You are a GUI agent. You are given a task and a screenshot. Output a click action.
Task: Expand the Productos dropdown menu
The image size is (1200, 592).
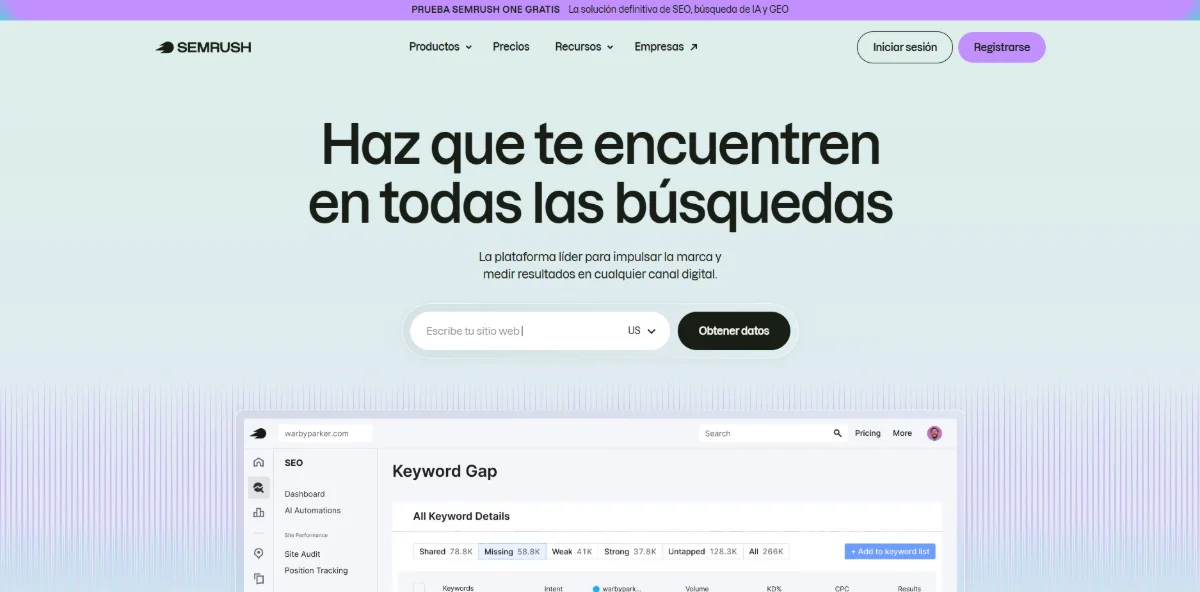click(x=440, y=47)
